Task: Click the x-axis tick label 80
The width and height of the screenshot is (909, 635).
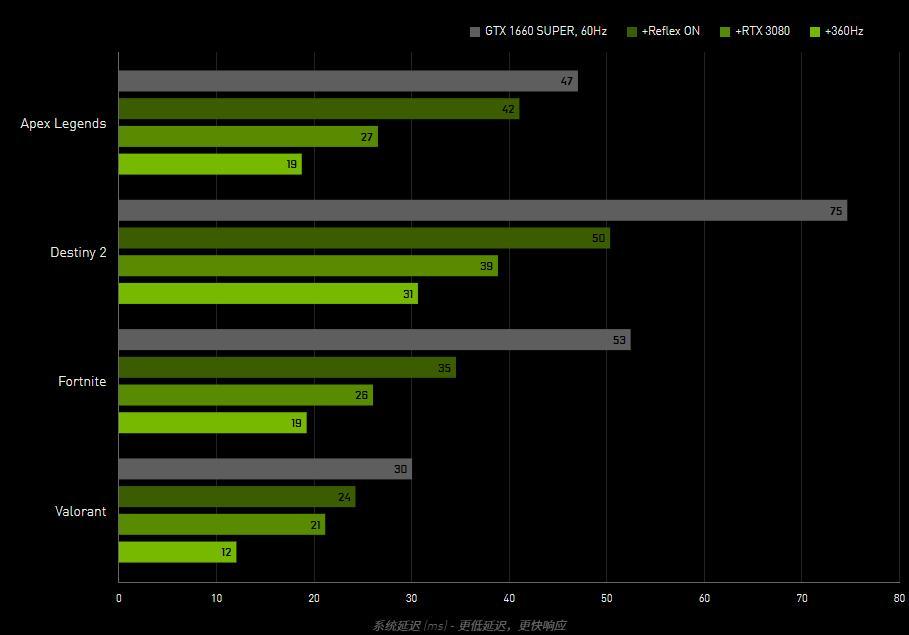Action: point(899,598)
